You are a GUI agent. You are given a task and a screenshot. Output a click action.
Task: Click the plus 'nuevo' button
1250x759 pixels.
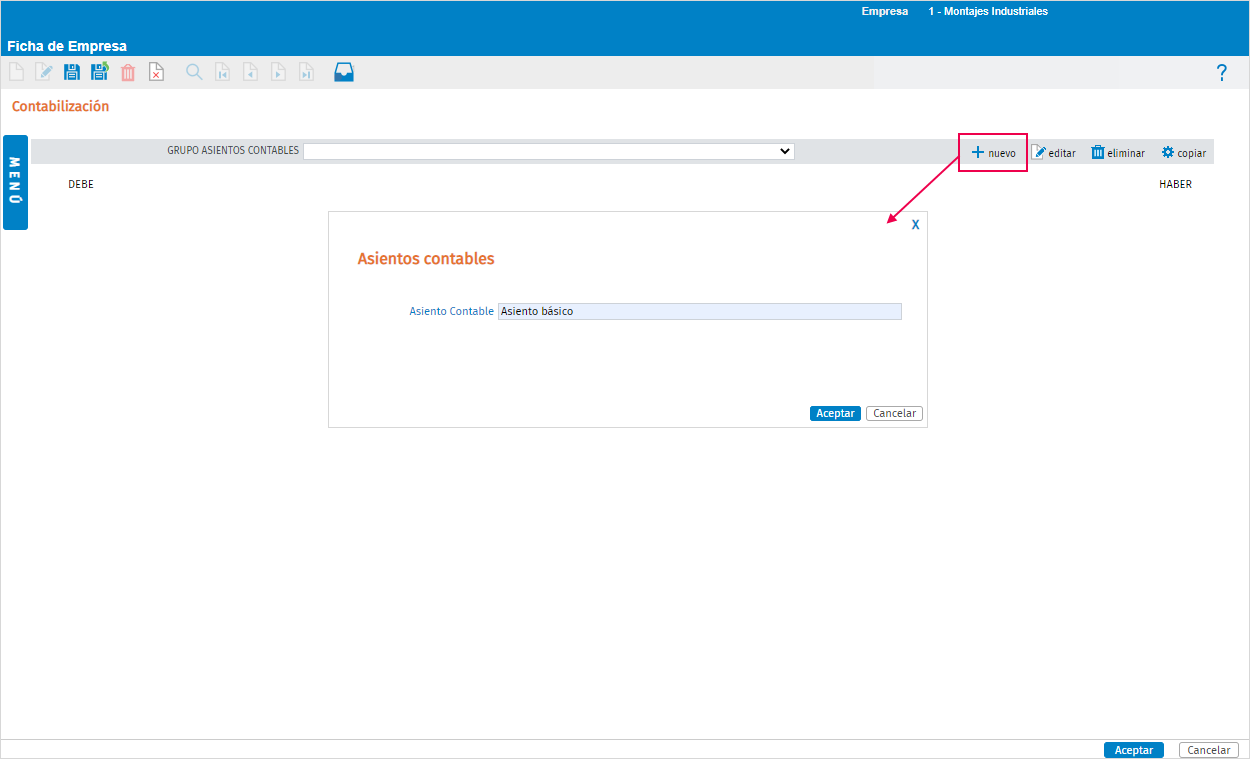click(x=993, y=153)
